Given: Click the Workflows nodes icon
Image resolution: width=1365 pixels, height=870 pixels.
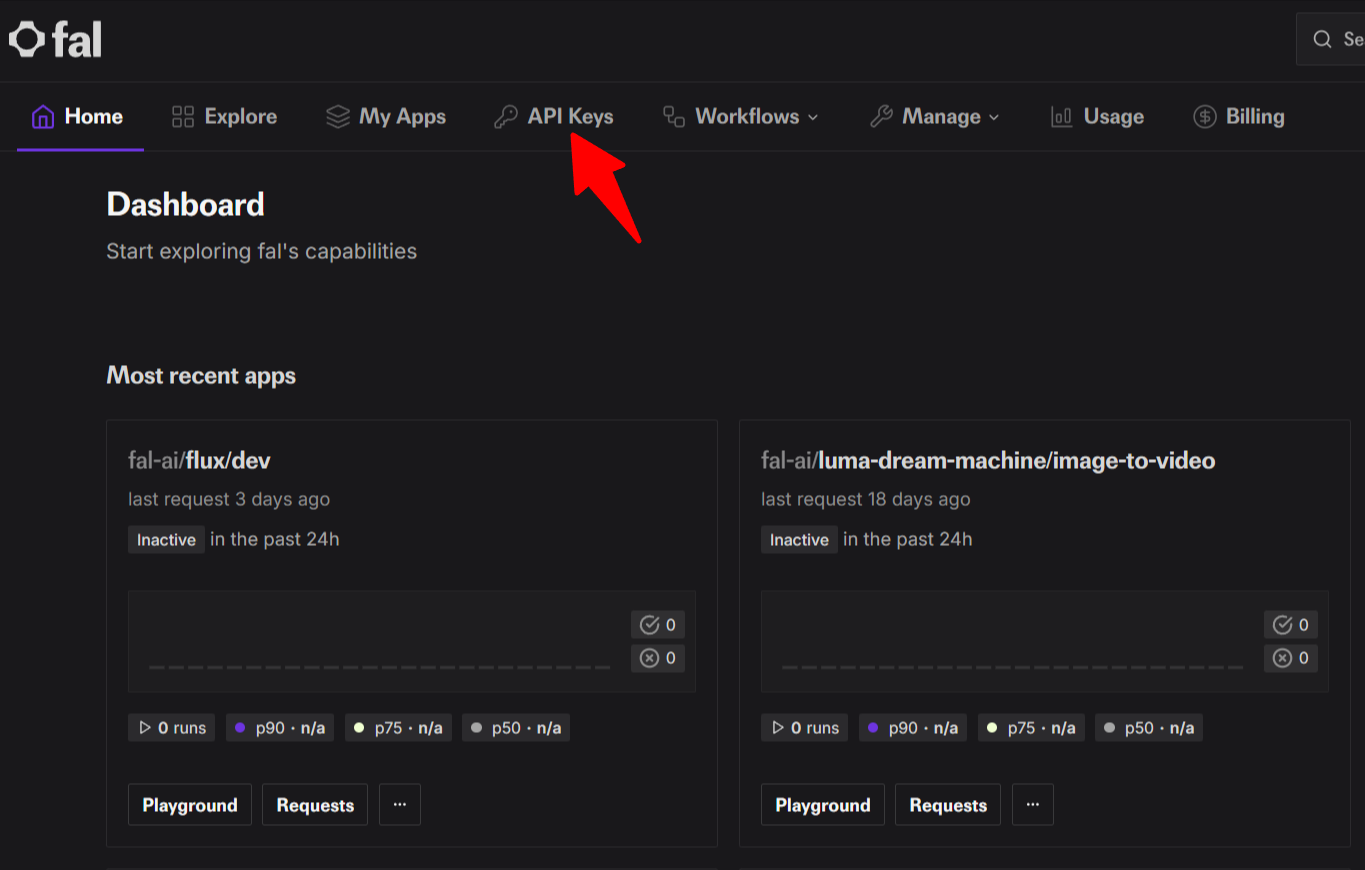Looking at the screenshot, I should (674, 117).
